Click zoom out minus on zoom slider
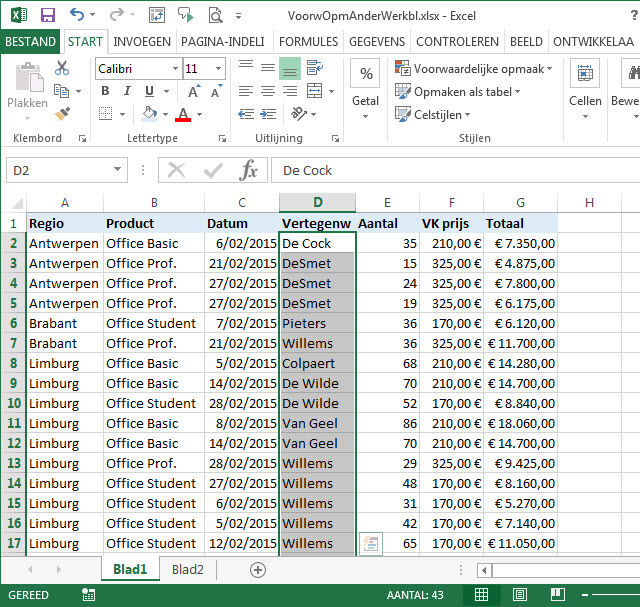640x607 pixels. tap(585, 595)
